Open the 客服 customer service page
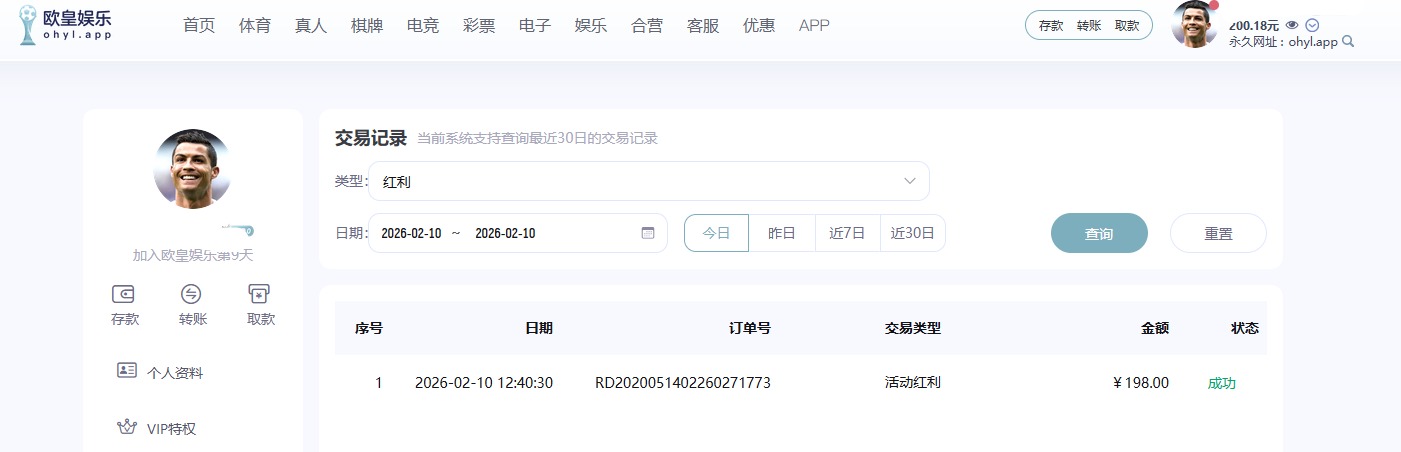This screenshot has height=452, width=1401. click(703, 26)
